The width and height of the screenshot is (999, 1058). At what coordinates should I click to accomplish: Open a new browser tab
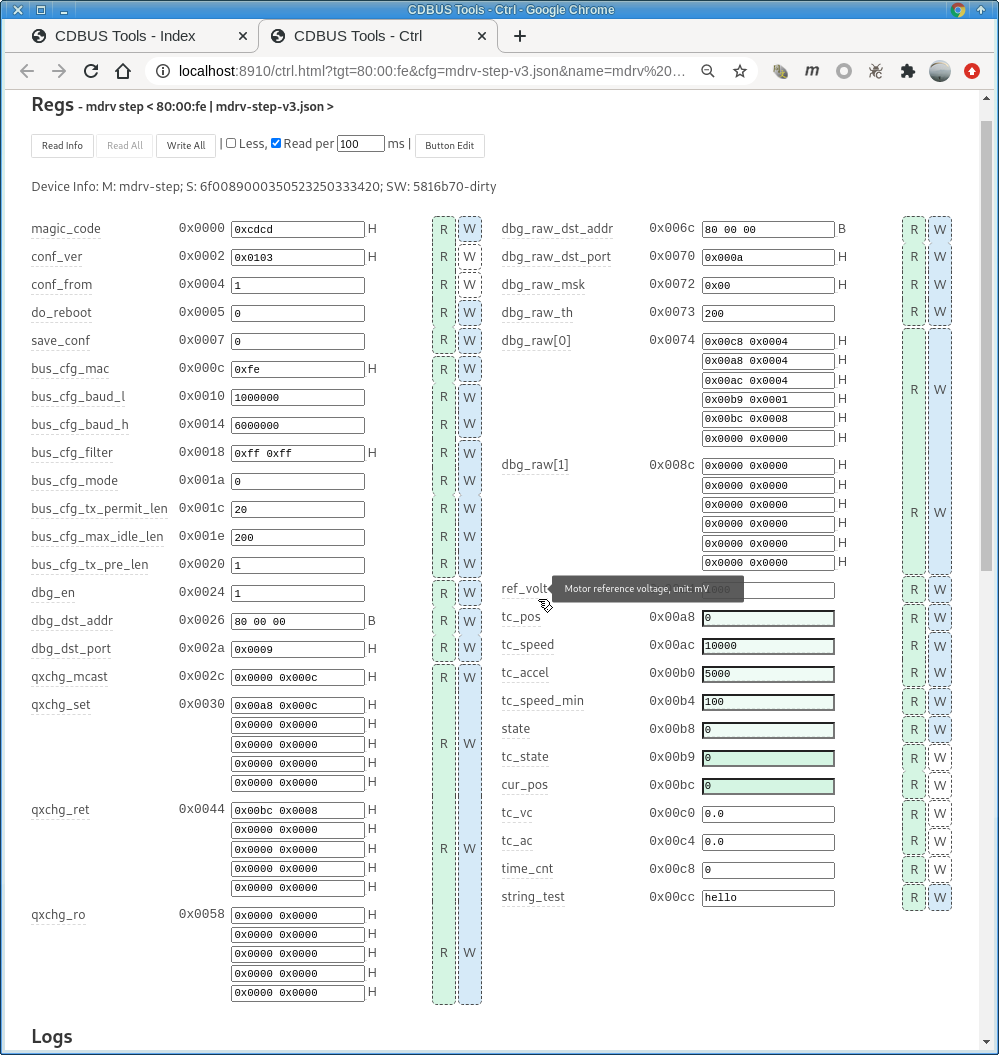tap(519, 36)
